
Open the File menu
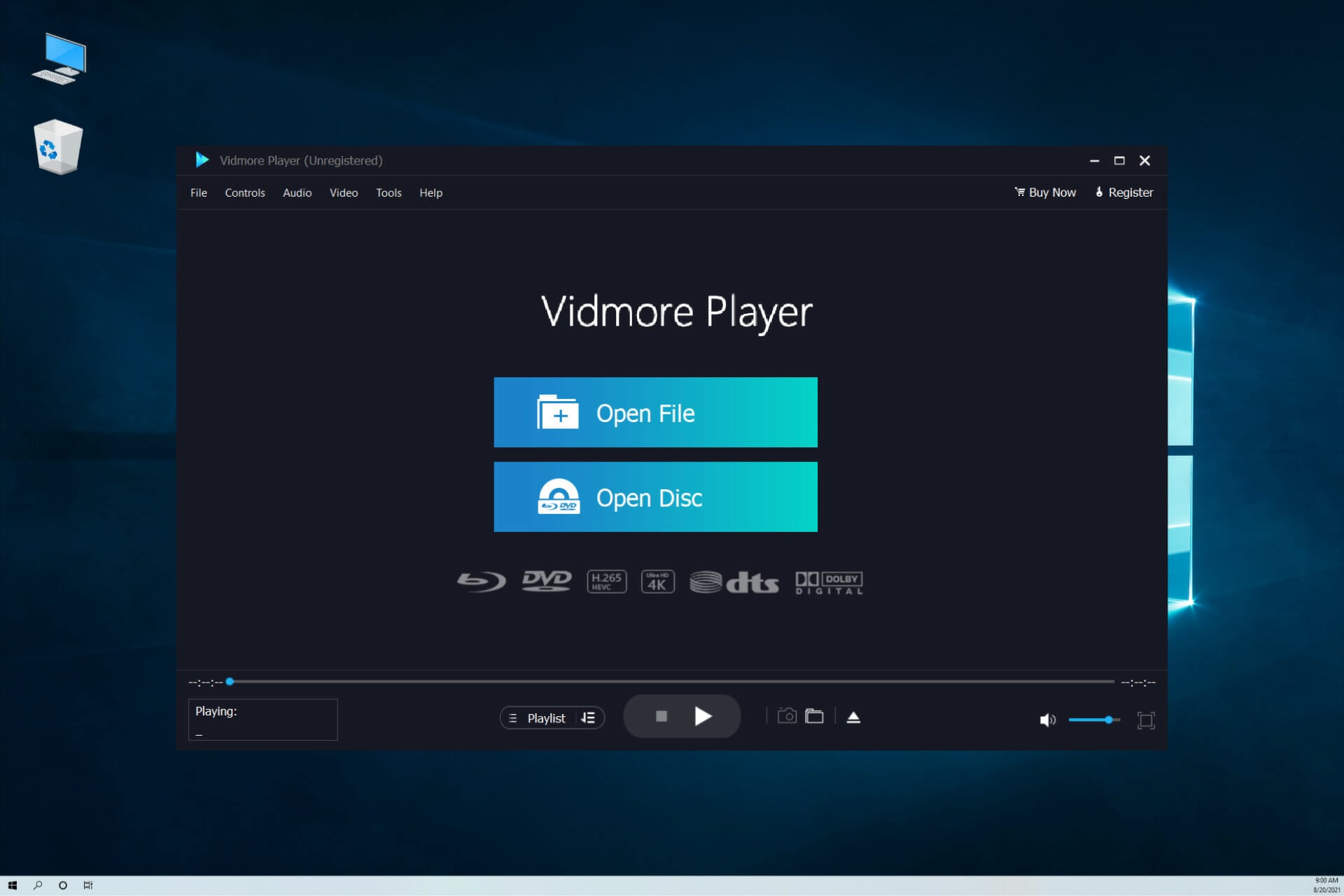point(199,192)
